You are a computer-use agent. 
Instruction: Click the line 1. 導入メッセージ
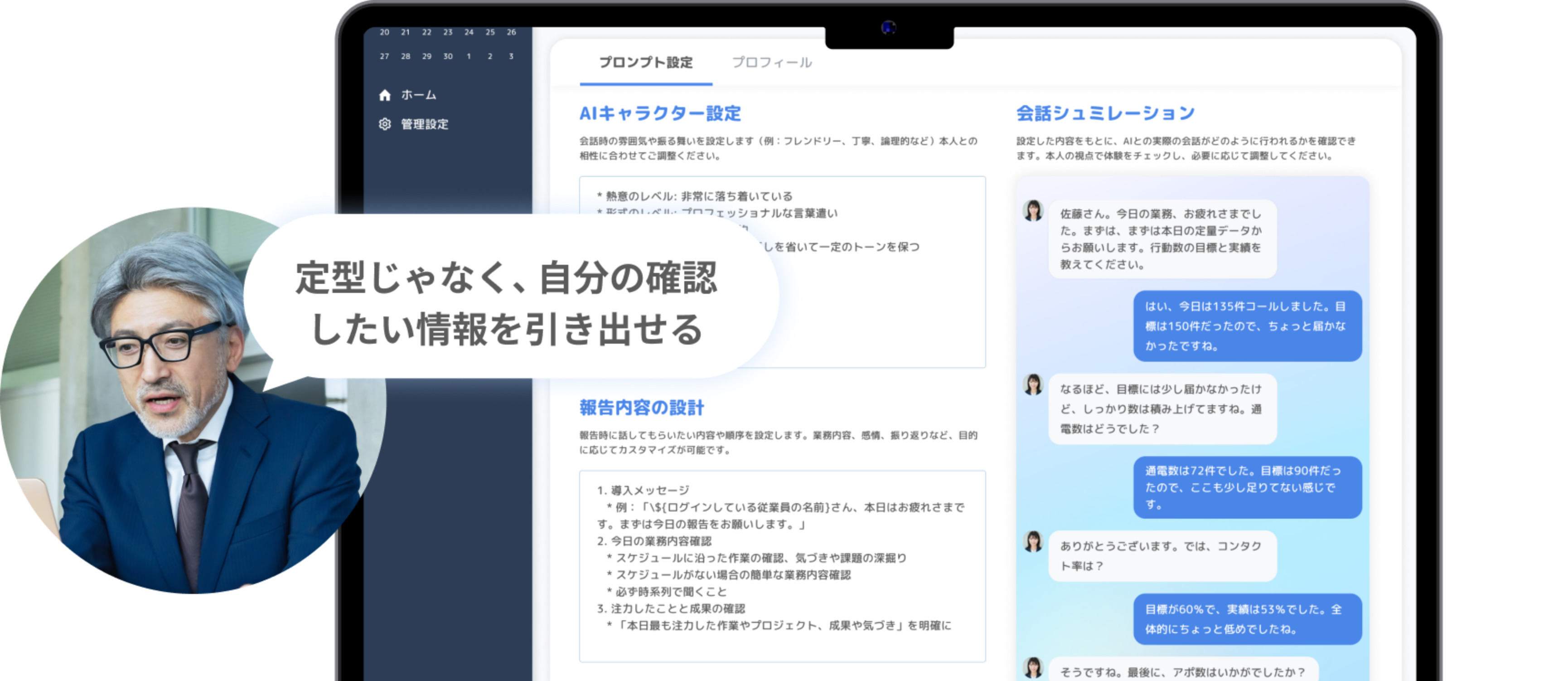tap(643, 490)
